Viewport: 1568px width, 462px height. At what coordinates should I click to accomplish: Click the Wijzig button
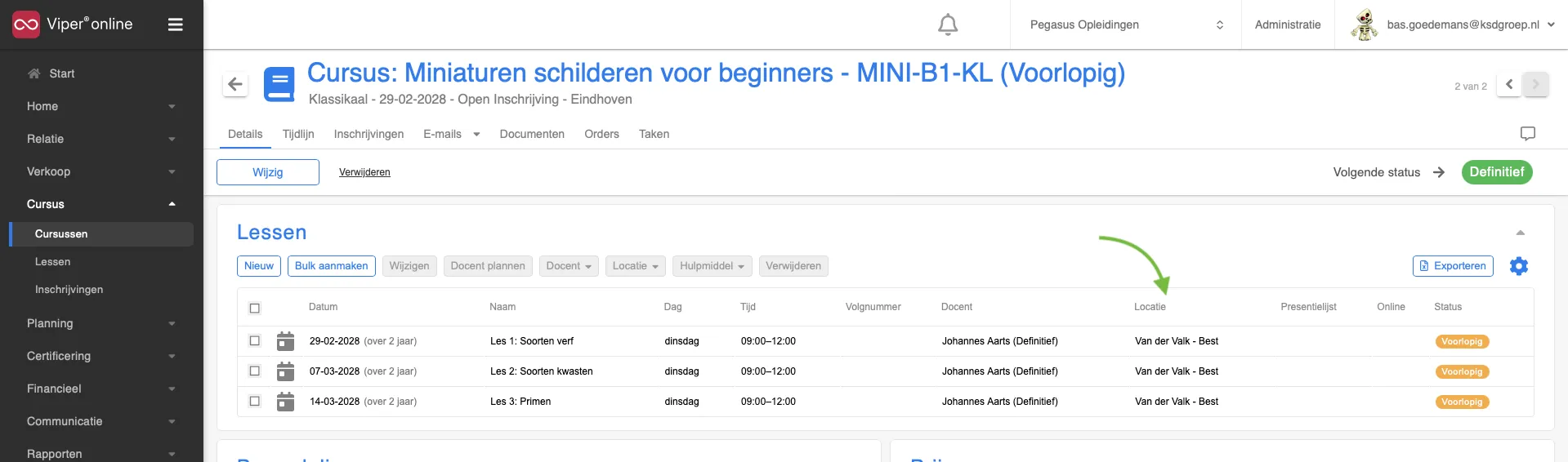point(268,172)
